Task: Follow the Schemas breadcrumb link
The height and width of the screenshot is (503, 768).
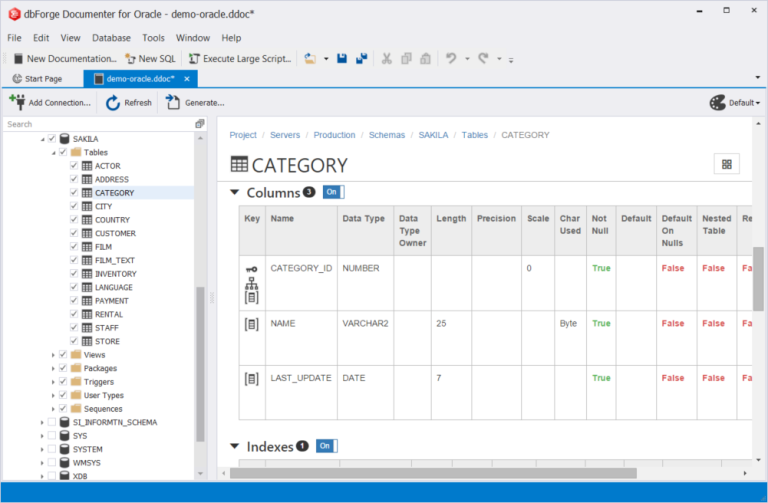Action: click(x=387, y=135)
